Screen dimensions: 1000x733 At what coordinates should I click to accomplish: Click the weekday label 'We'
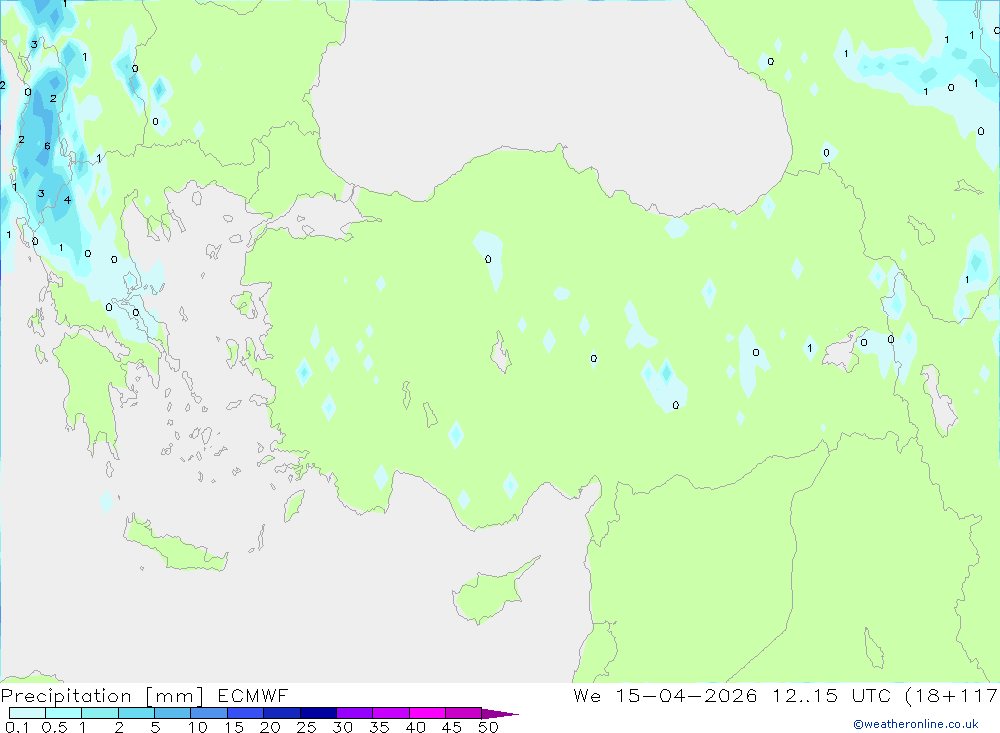[587, 695]
